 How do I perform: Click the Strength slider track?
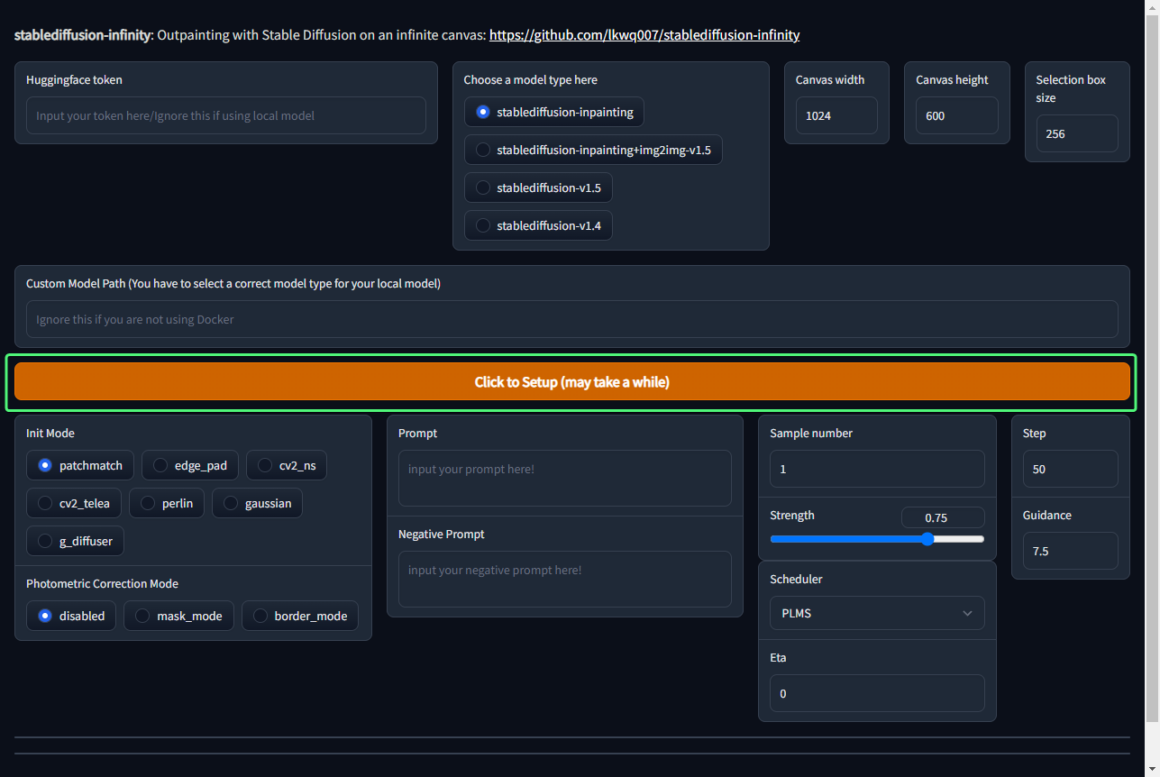pos(876,539)
